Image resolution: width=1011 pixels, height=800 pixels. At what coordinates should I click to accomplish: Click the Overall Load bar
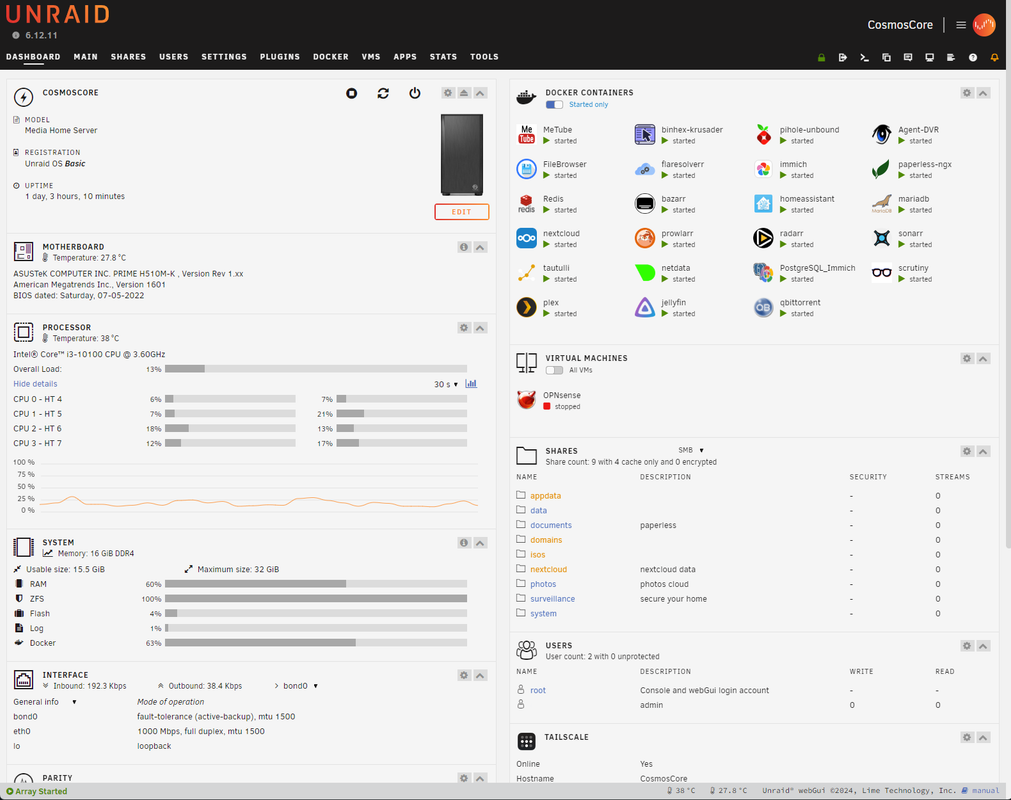point(316,369)
